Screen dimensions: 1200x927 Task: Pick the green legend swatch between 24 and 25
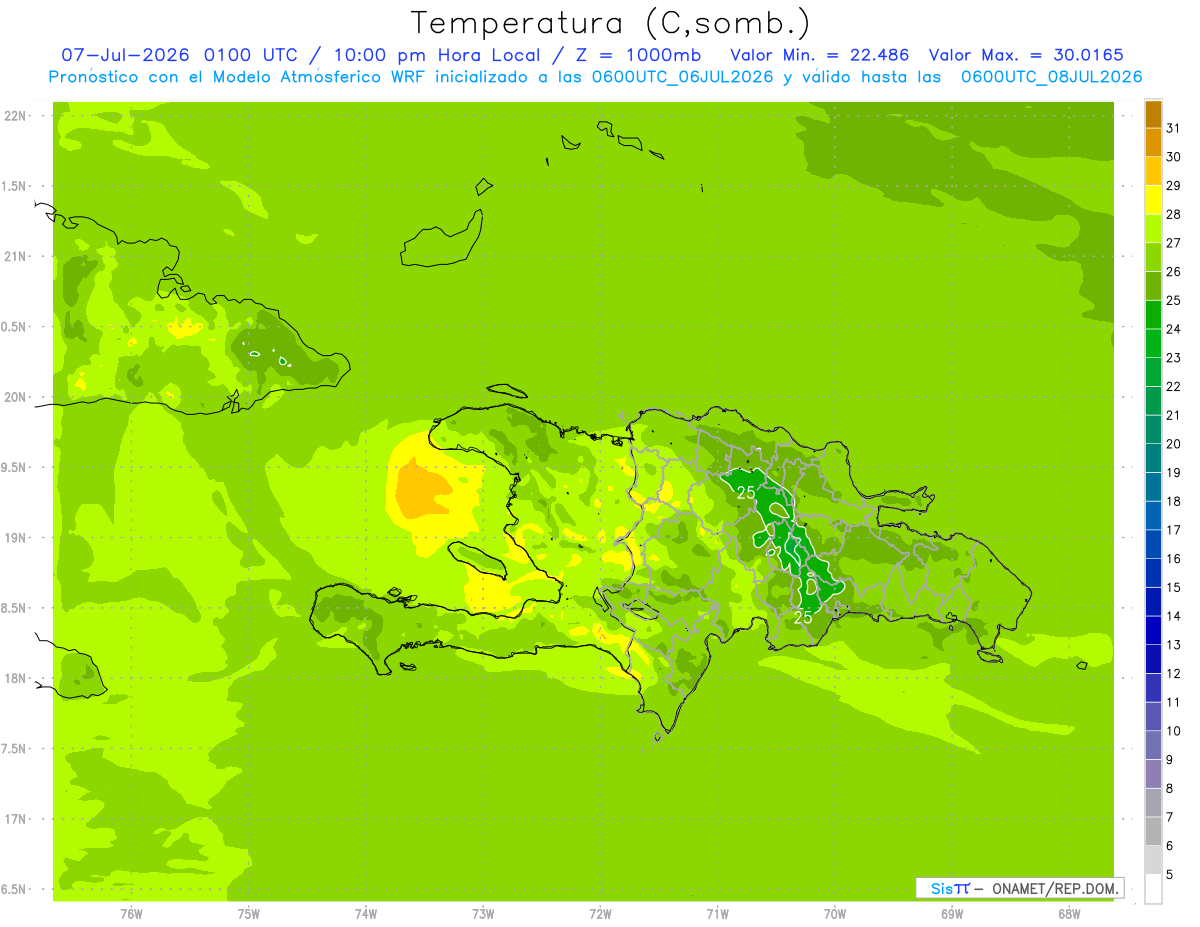click(1153, 315)
